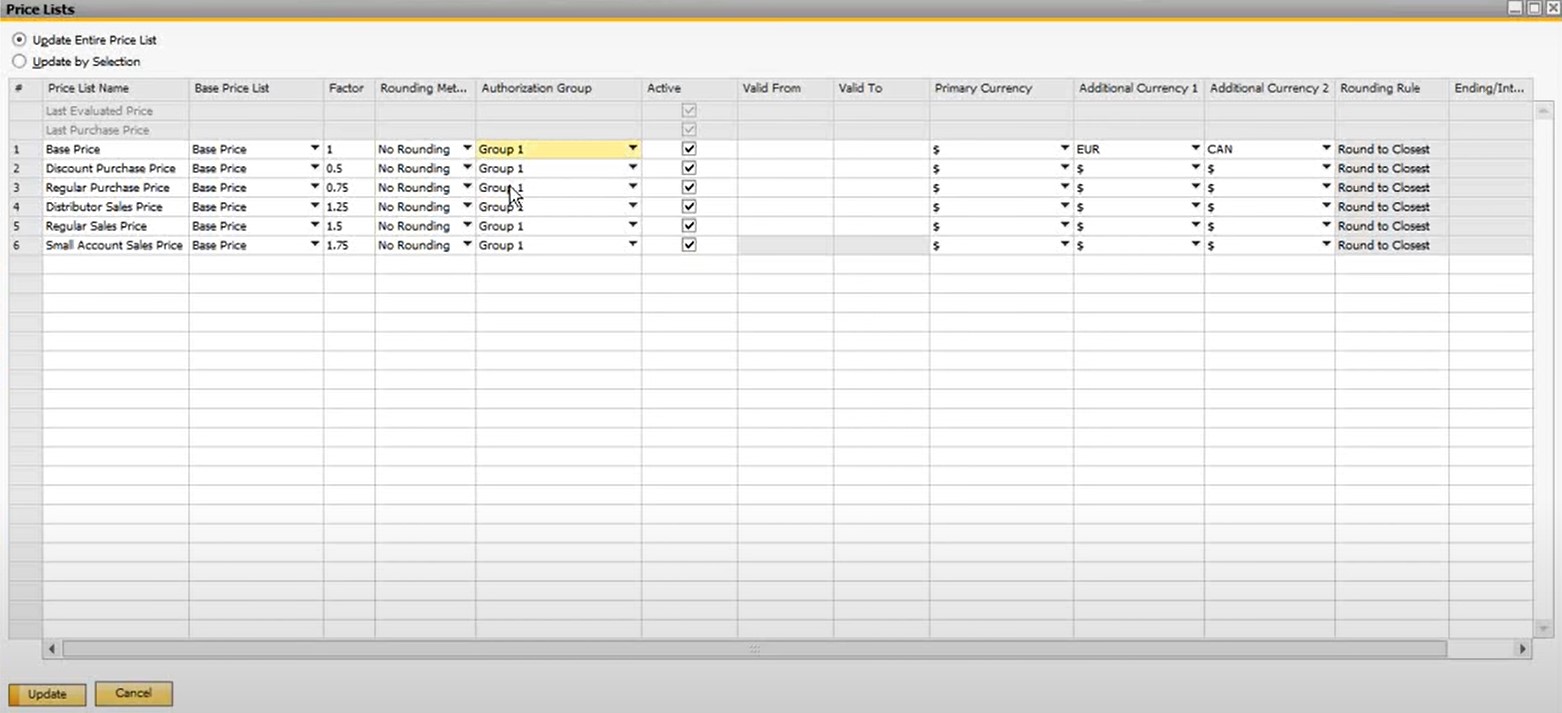1562x713 pixels.
Task: Open Authorization Group selector for Small Account Sales Price
Action: tap(633, 244)
